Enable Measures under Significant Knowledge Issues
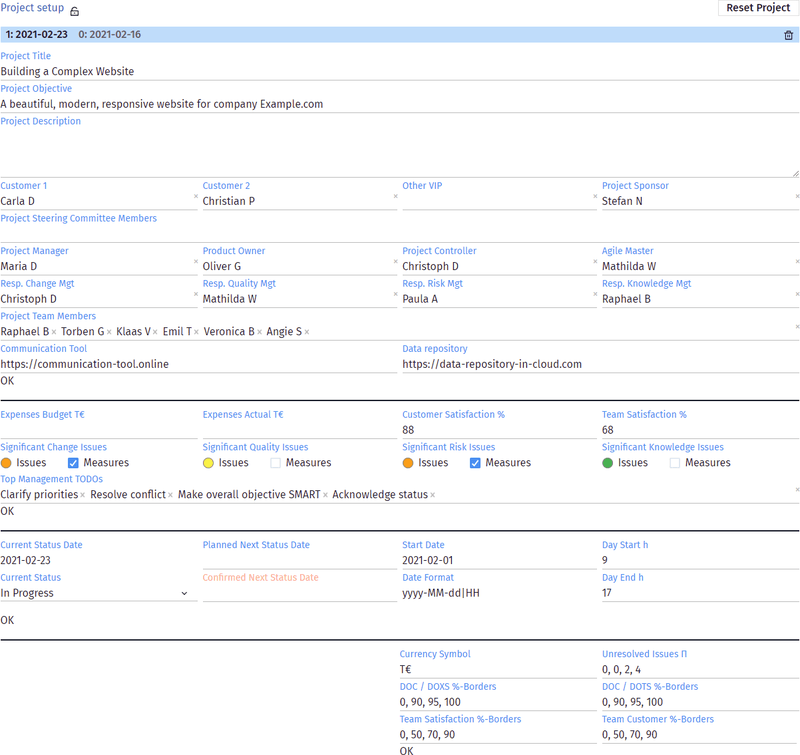This screenshot has width=800, height=755. [x=675, y=463]
